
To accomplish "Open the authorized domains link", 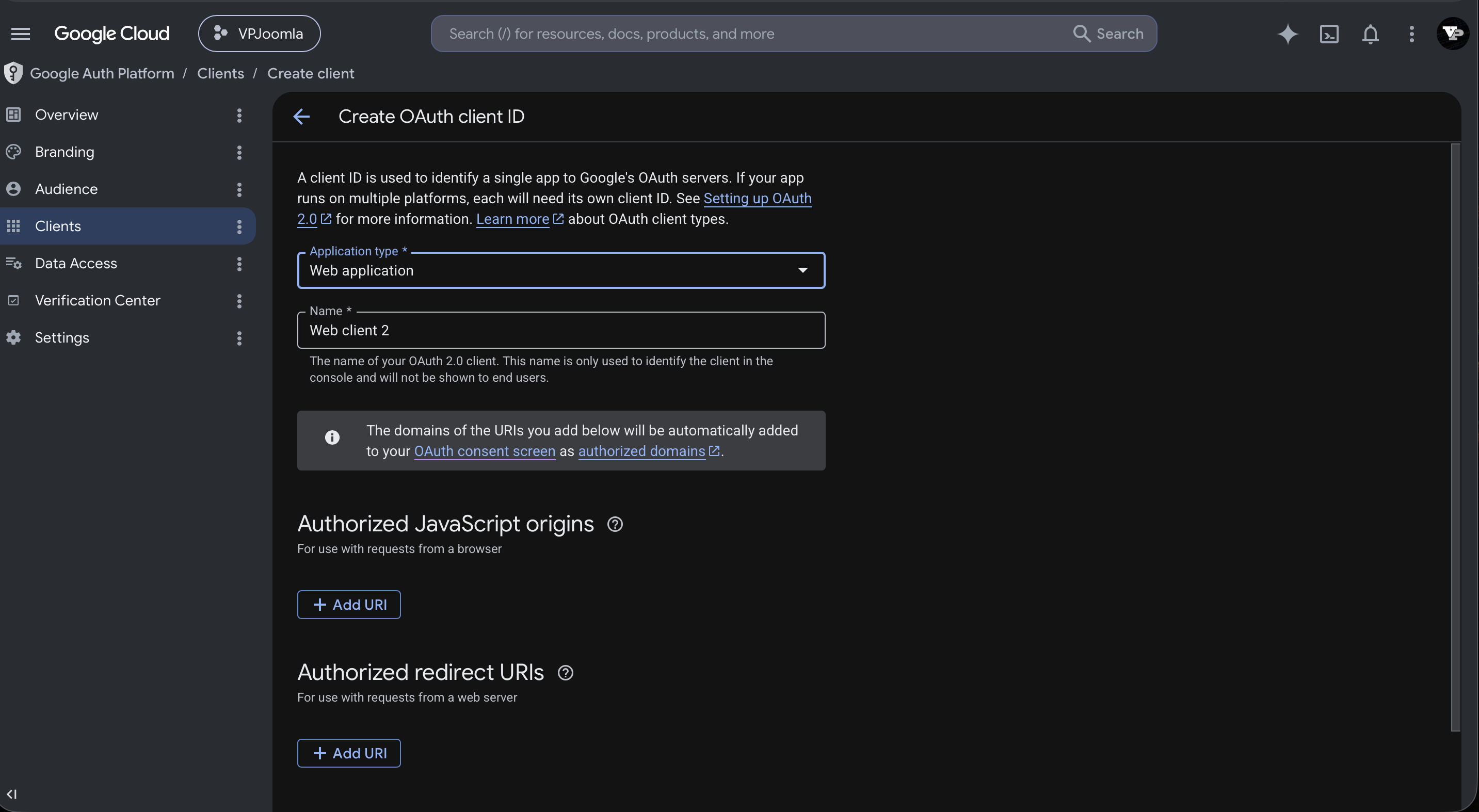I will click(641, 451).
